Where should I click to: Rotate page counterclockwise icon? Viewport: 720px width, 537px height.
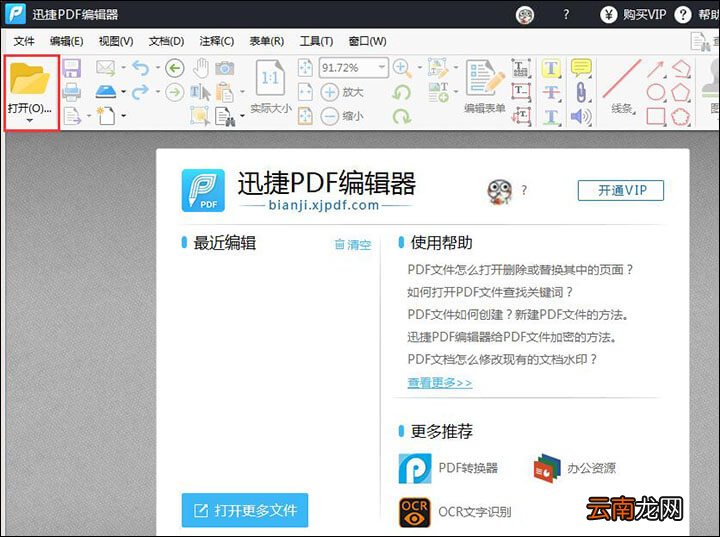402,92
